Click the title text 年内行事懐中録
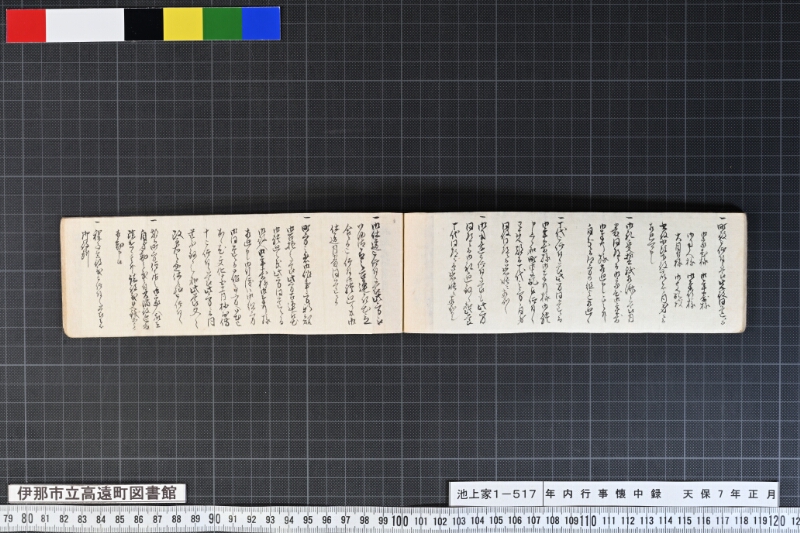The height and width of the screenshot is (533, 800). pyautogui.click(x=603, y=494)
